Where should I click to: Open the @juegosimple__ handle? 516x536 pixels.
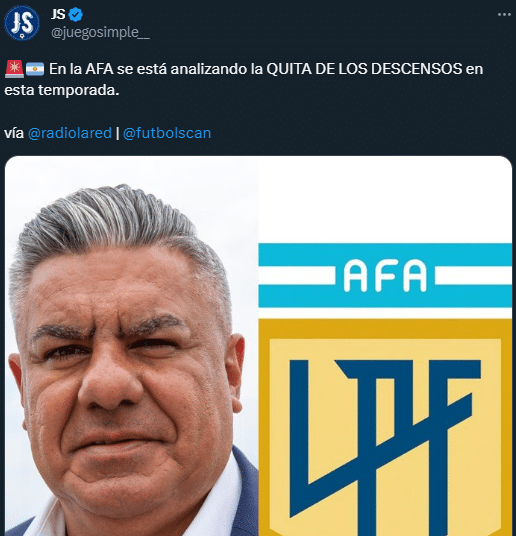click(100, 33)
